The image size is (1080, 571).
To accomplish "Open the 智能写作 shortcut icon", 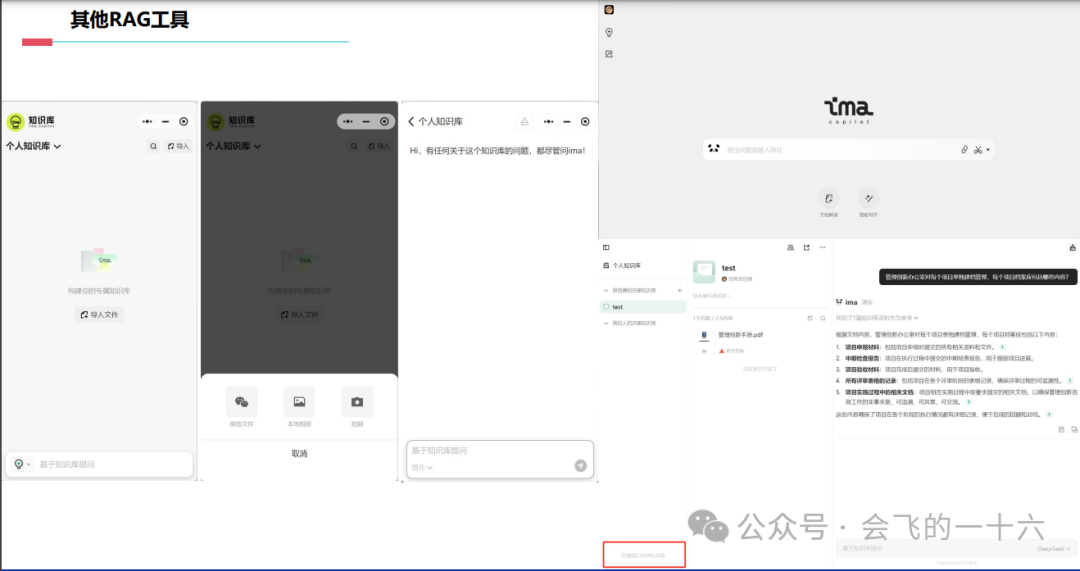I will pyautogui.click(x=869, y=198).
